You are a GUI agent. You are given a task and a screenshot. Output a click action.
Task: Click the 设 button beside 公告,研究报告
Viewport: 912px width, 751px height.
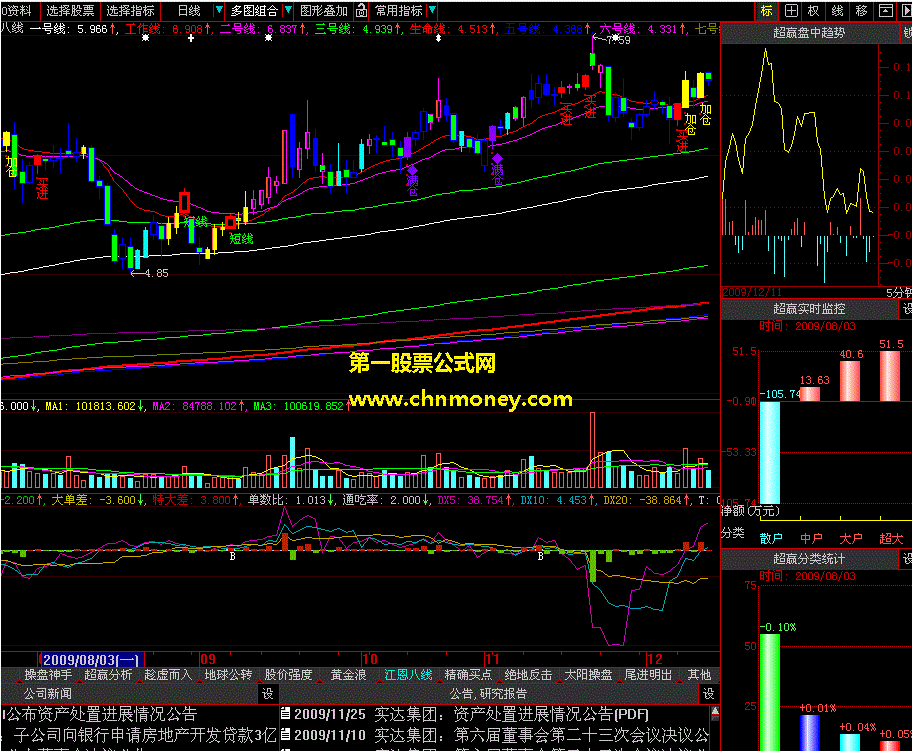(708, 693)
